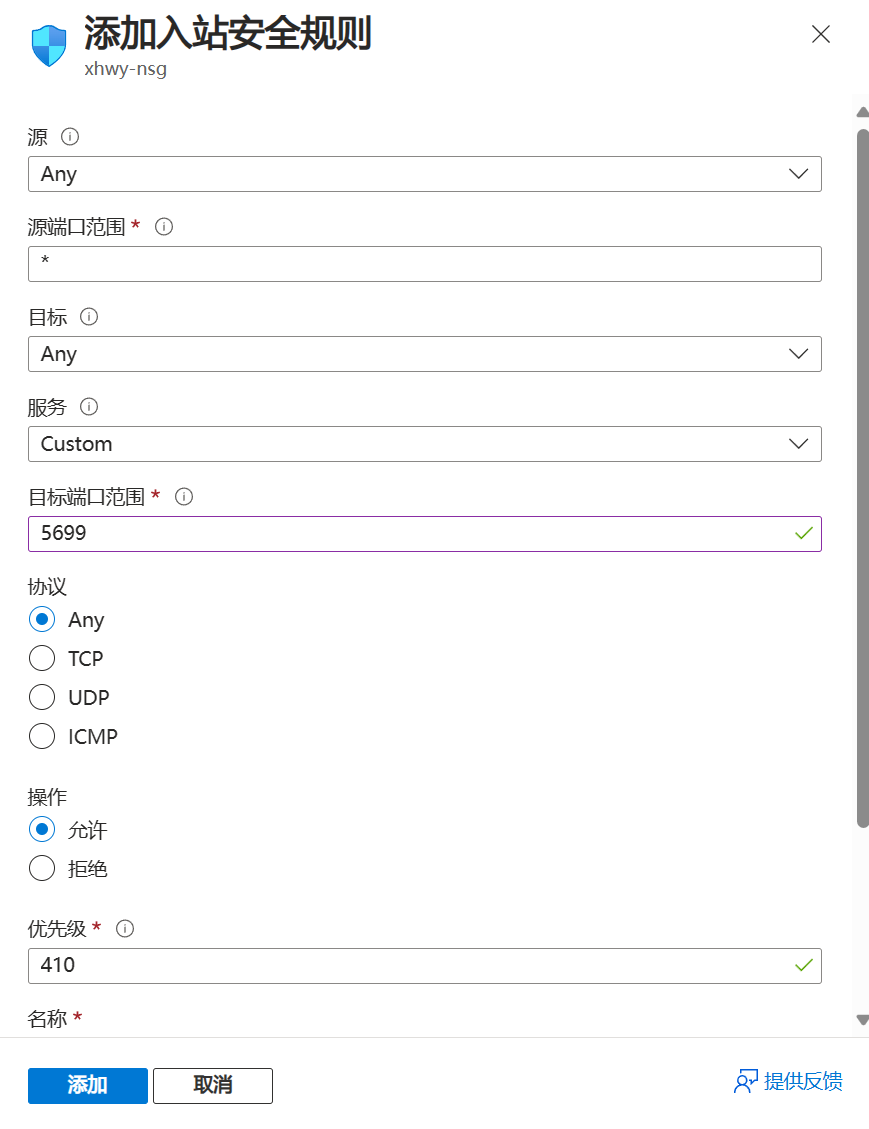Viewport: 869px width, 1129px height.
Task: Click the feedback icon beside 提供反馈
Action: coord(746,1081)
